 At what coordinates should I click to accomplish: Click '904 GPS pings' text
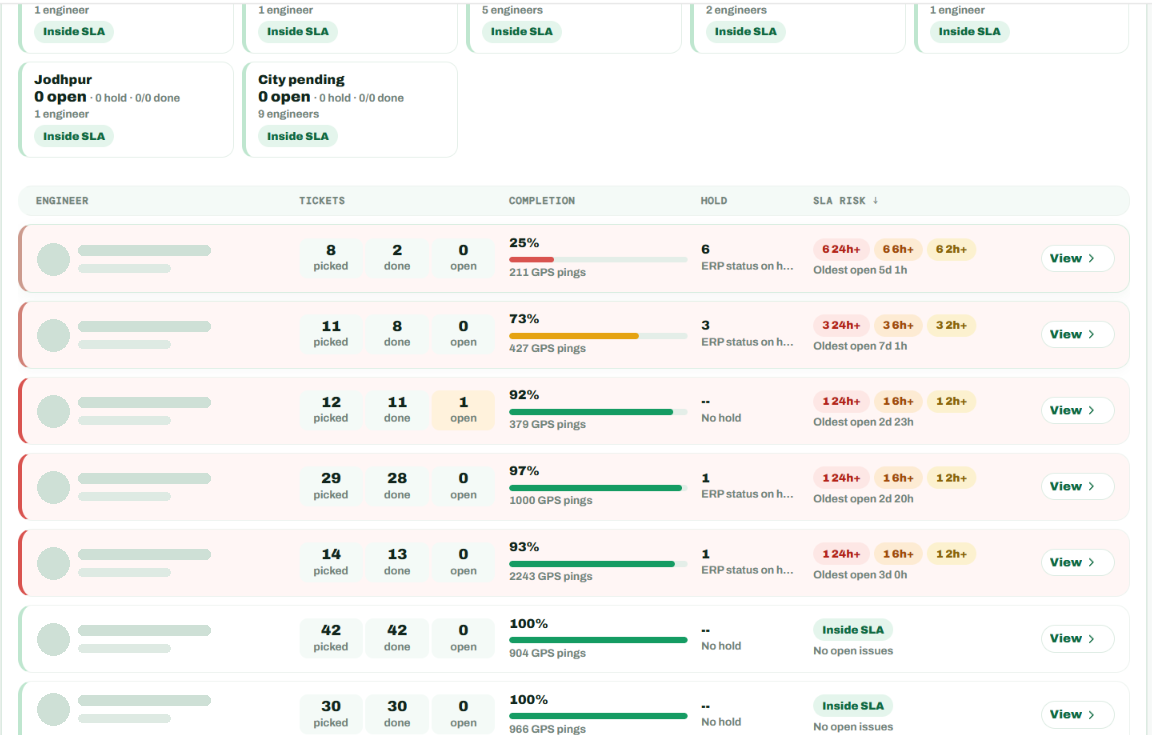[x=547, y=653]
